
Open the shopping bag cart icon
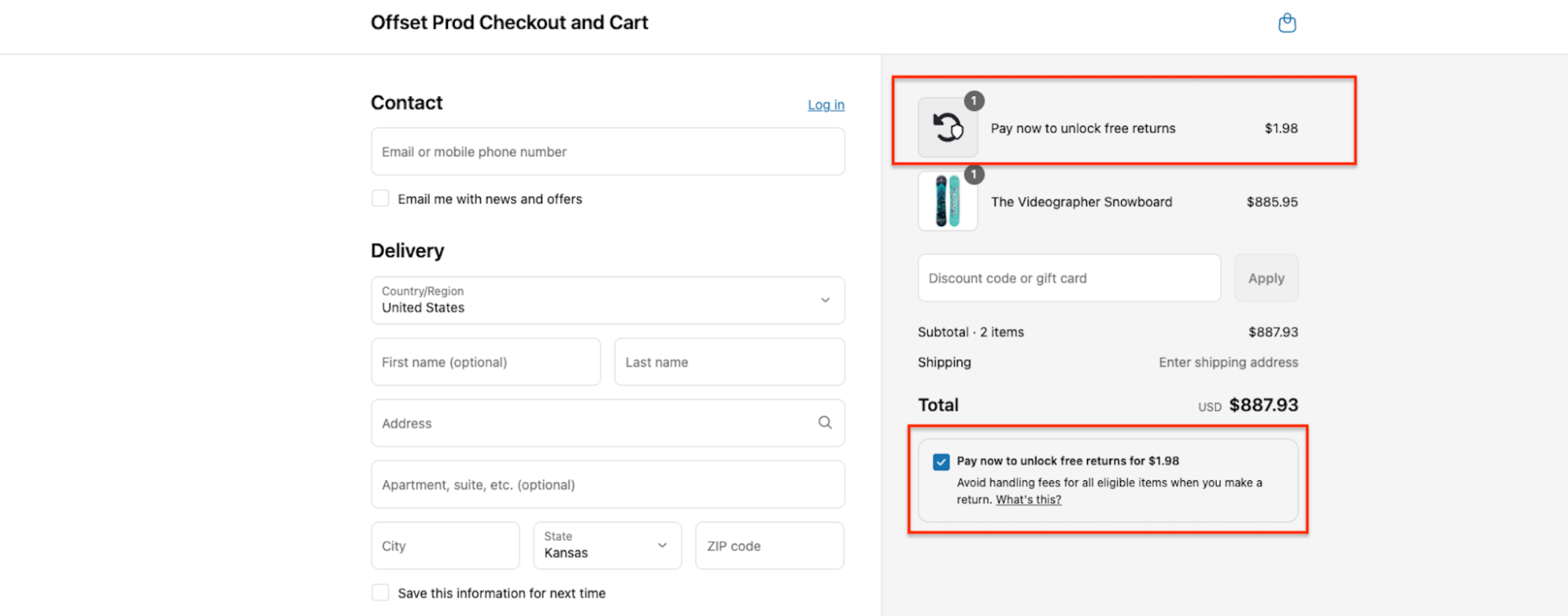tap(1286, 23)
